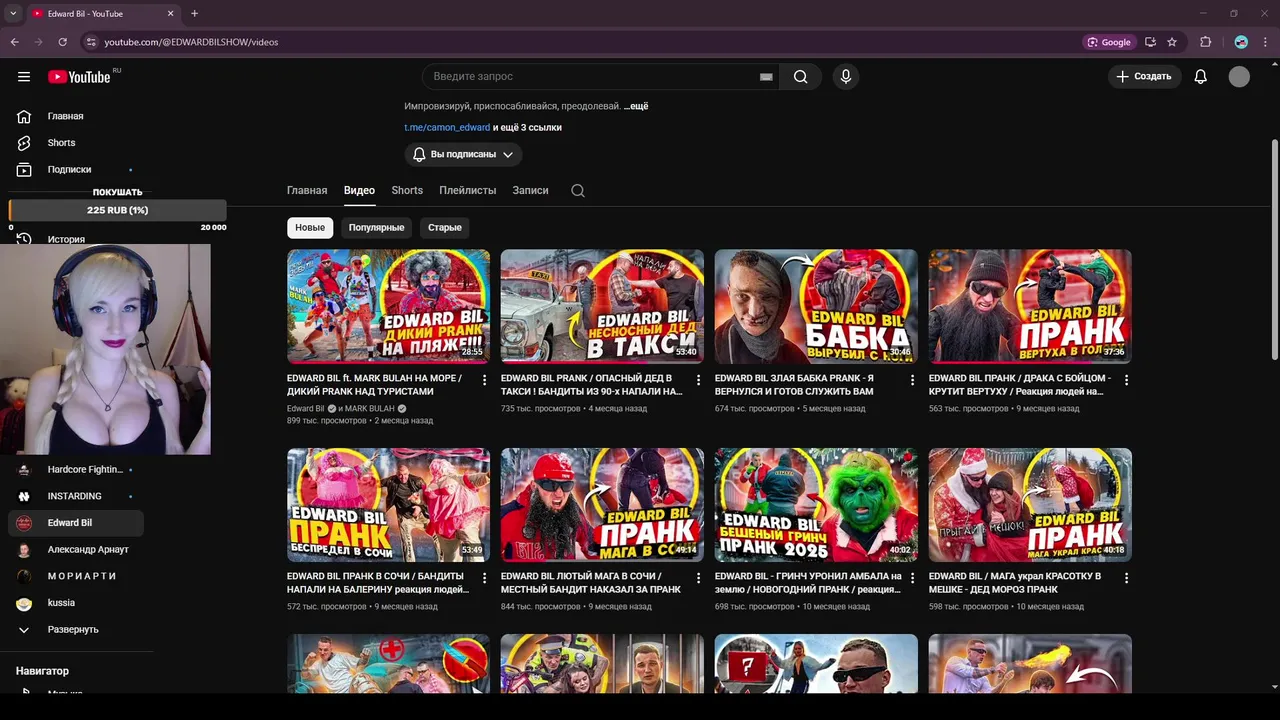The width and height of the screenshot is (1280, 720).
Task: Click the Google search engine chip in the address bar
Action: [1109, 42]
